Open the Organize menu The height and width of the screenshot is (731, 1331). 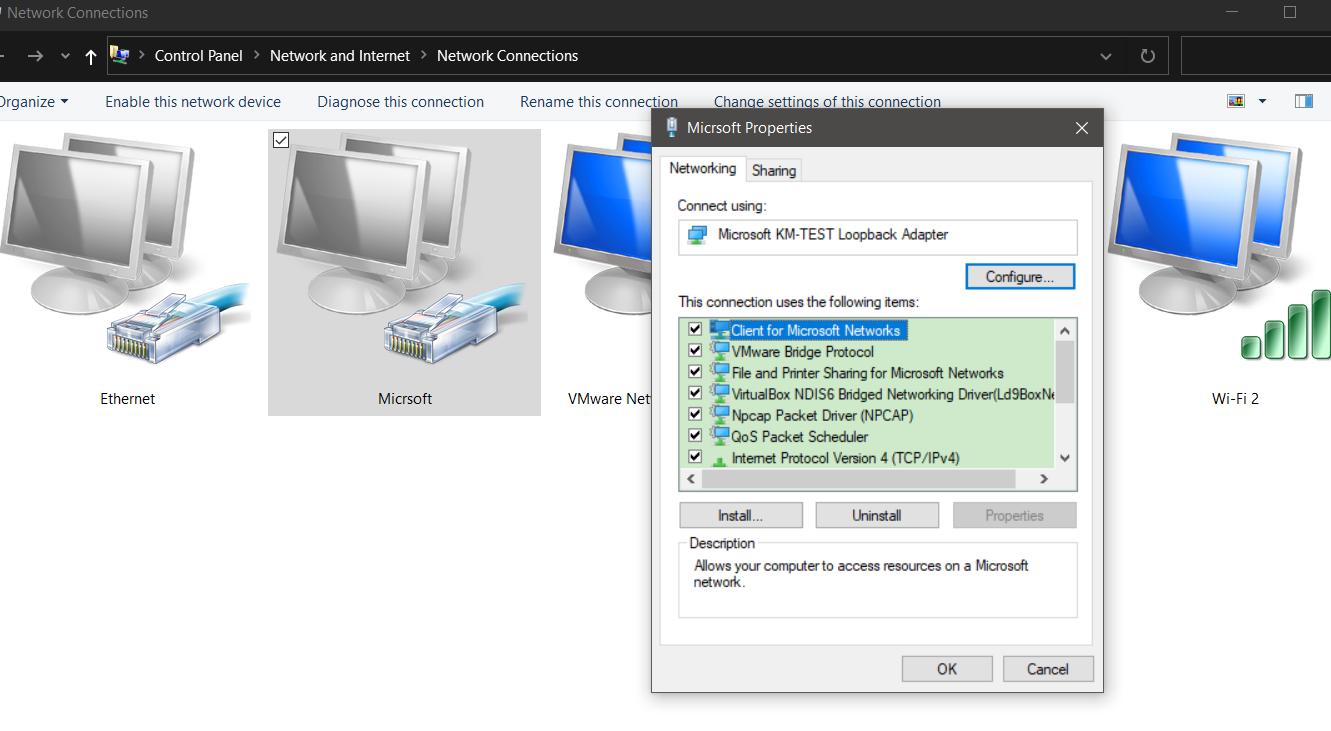(x=33, y=101)
